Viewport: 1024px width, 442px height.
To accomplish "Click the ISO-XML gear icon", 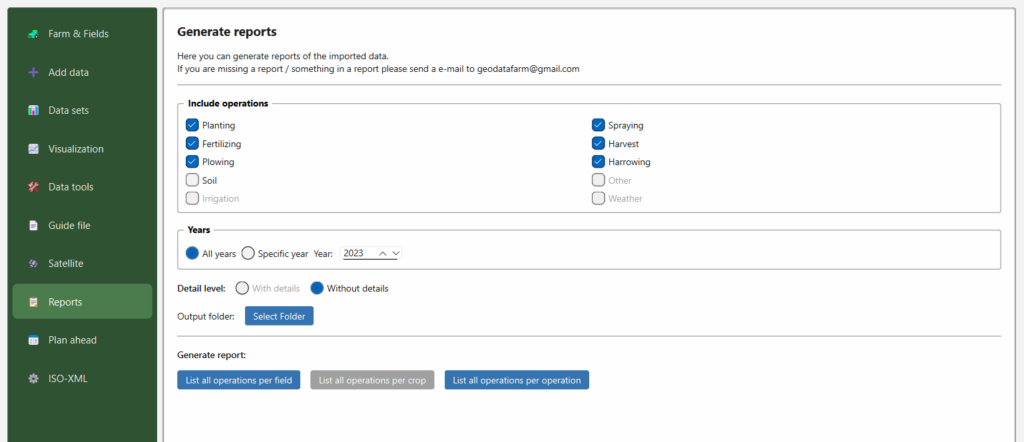I will [x=33, y=379].
